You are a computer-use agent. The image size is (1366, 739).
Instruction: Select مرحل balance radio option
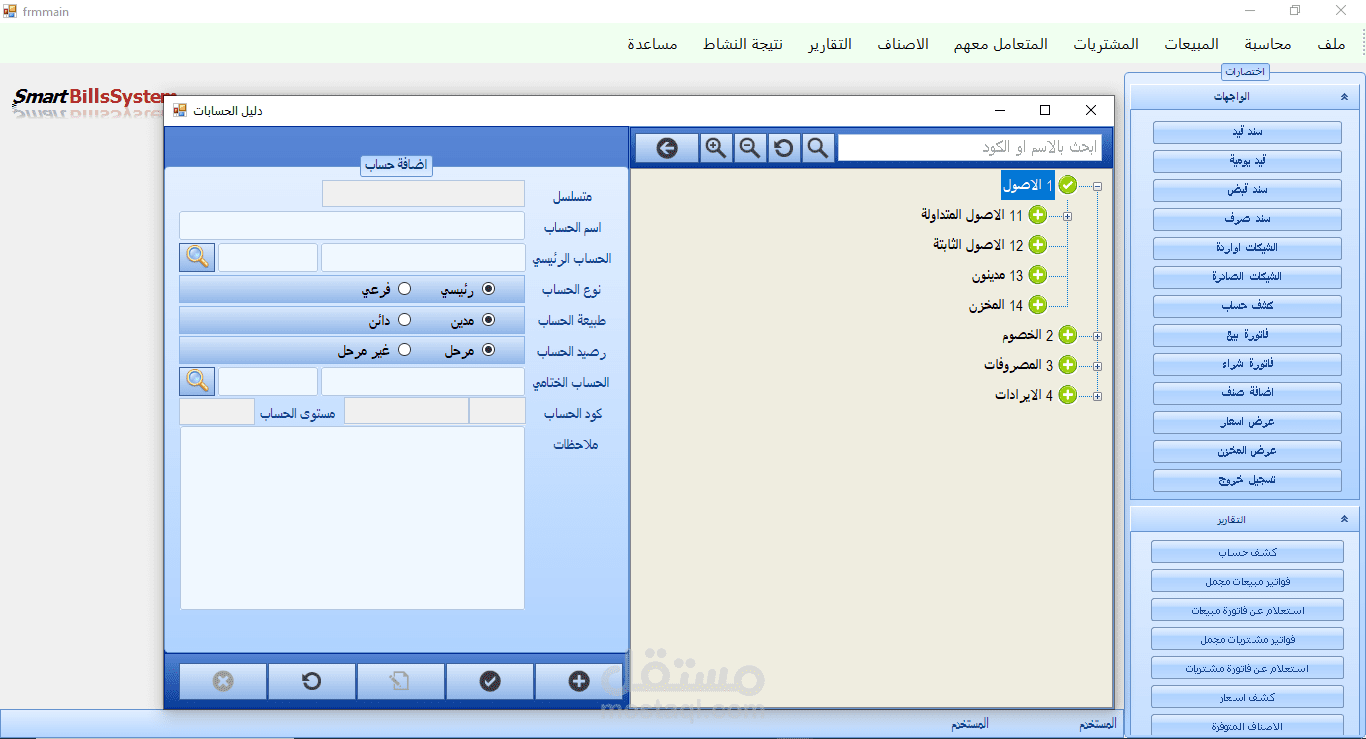tap(488, 350)
